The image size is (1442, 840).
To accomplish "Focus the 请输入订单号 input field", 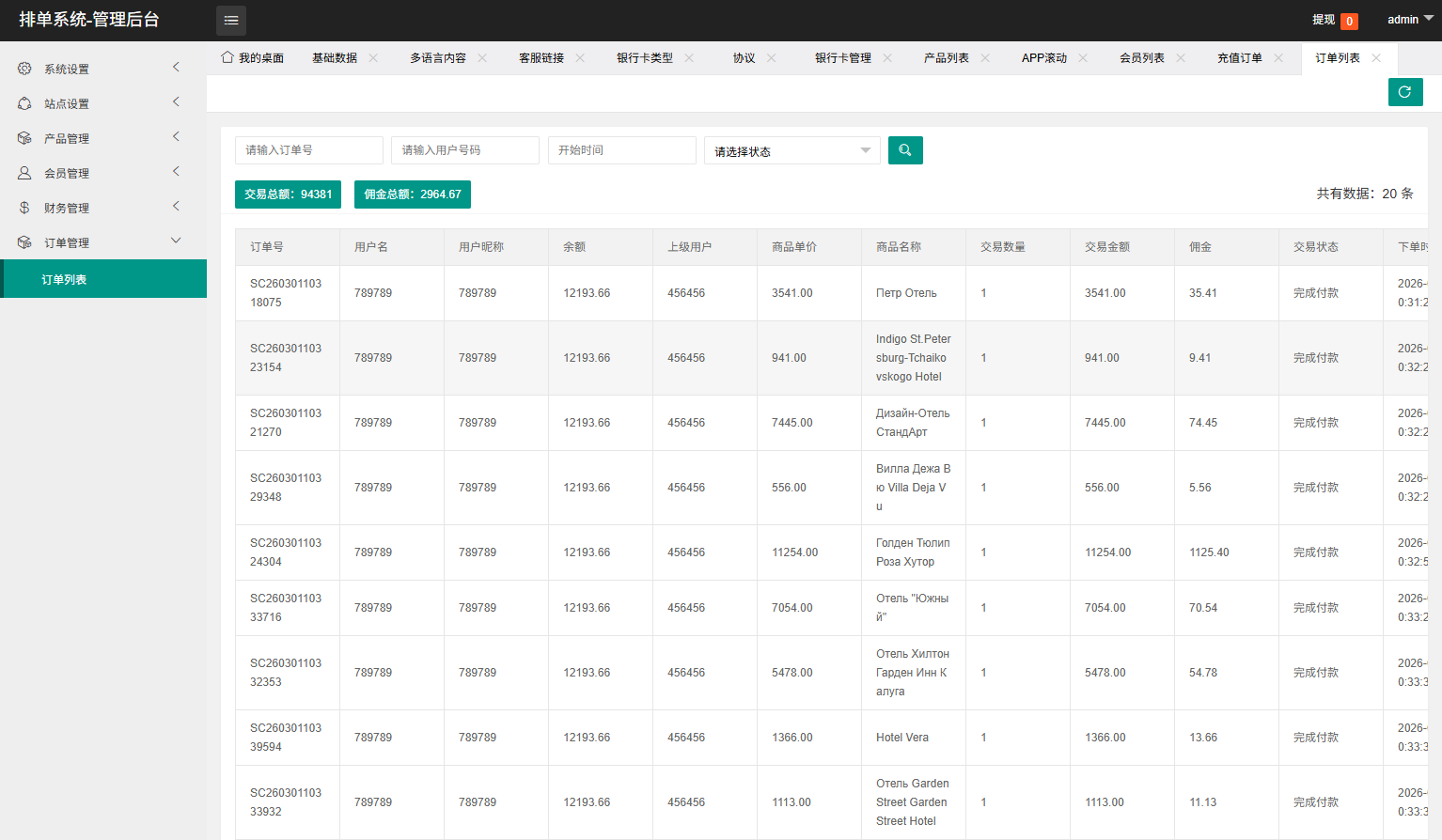I will click(308, 150).
